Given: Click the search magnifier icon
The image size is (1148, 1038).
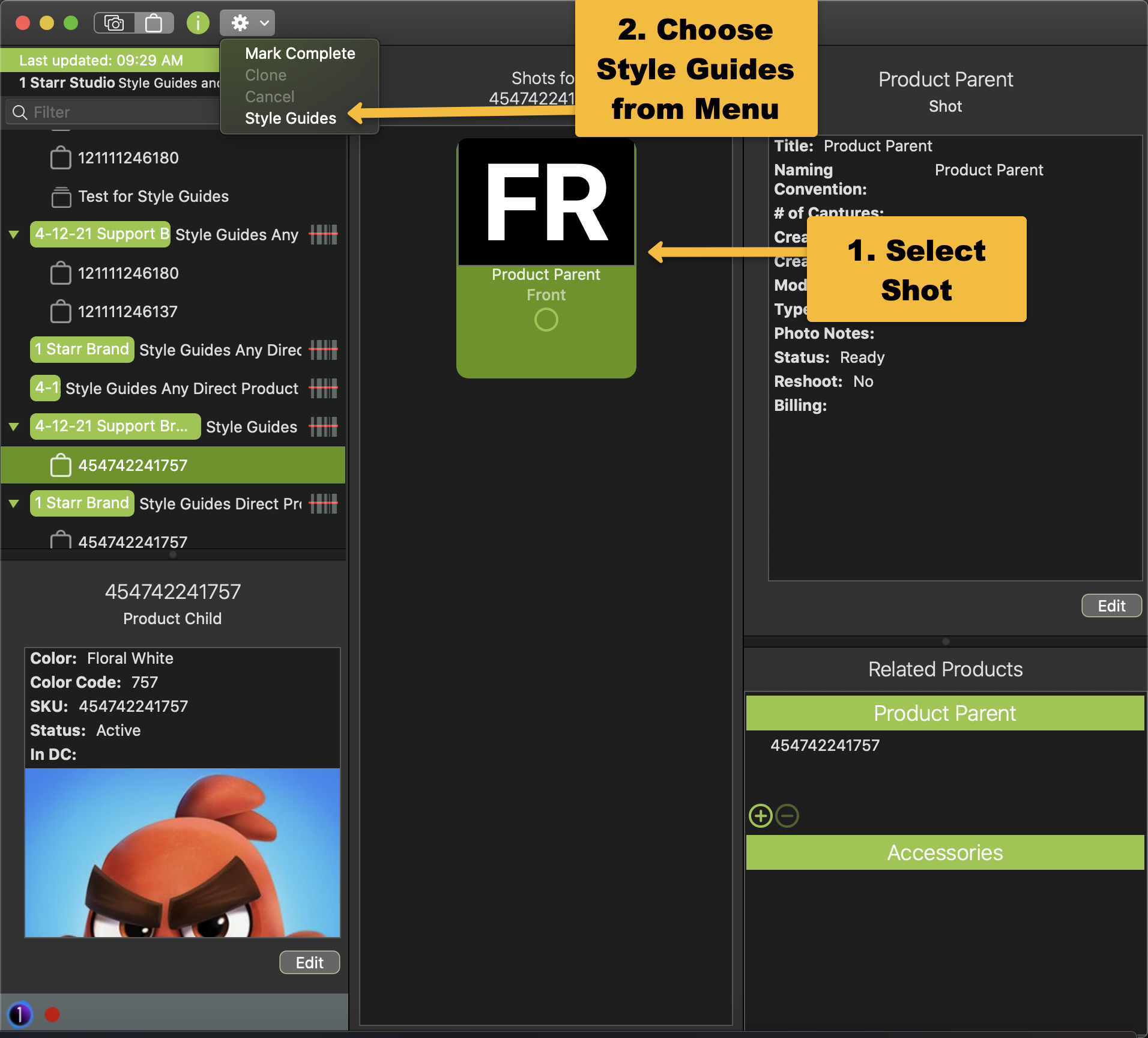Looking at the screenshot, I should (x=20, y=112).
